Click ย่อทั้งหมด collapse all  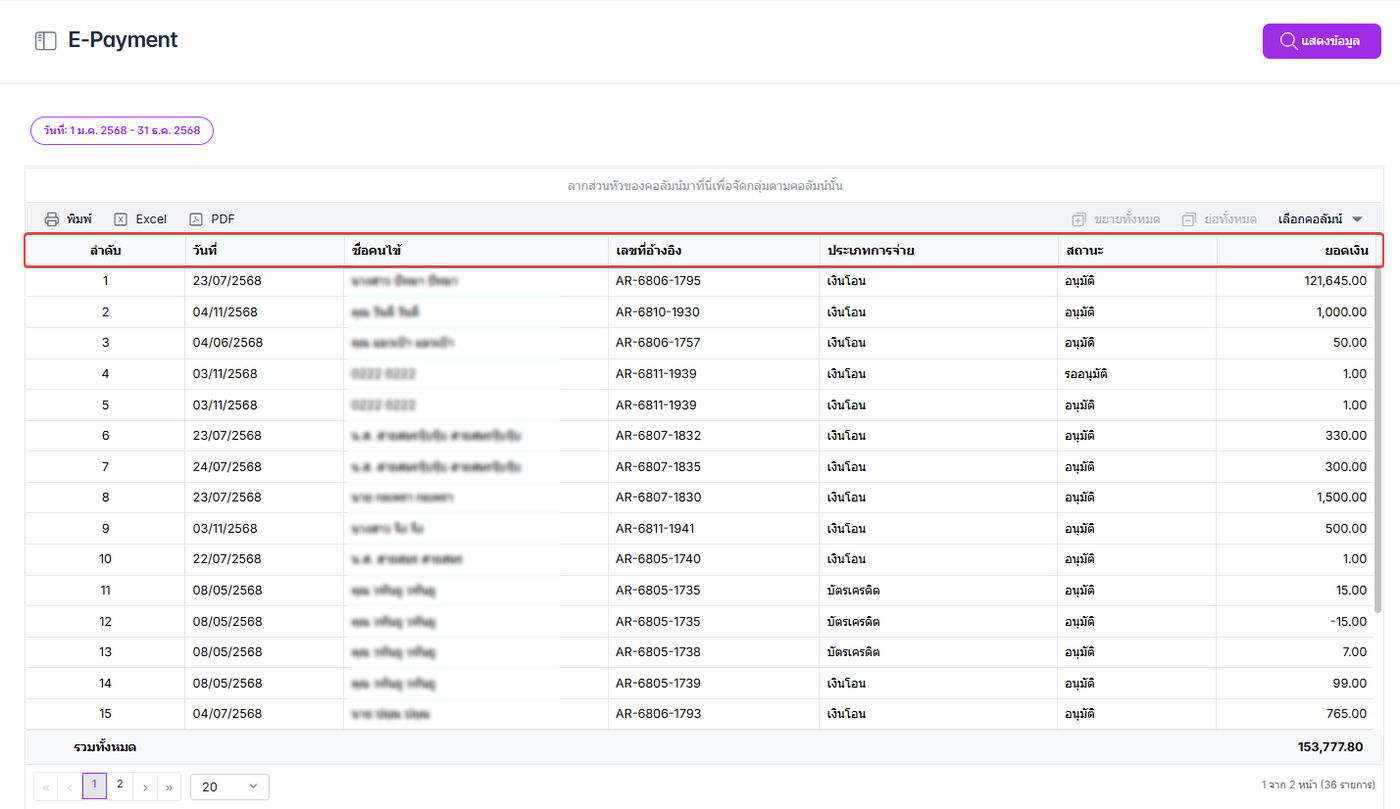(1218, 219)
